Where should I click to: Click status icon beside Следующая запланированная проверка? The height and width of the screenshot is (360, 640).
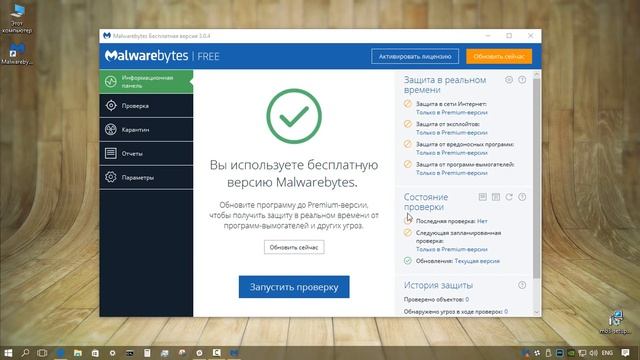coord(408,233)
